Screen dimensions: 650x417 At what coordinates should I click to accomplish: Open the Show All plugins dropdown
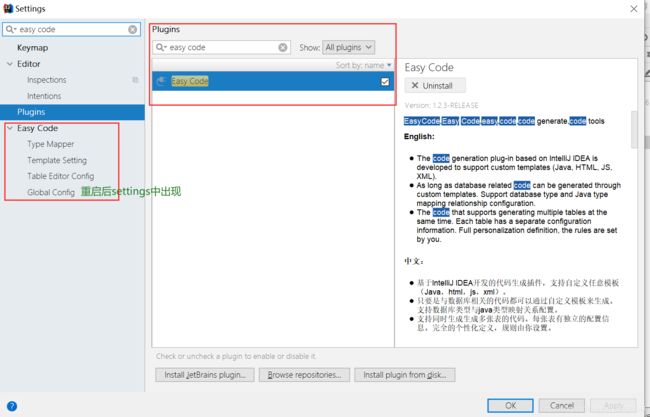(349, 47)
